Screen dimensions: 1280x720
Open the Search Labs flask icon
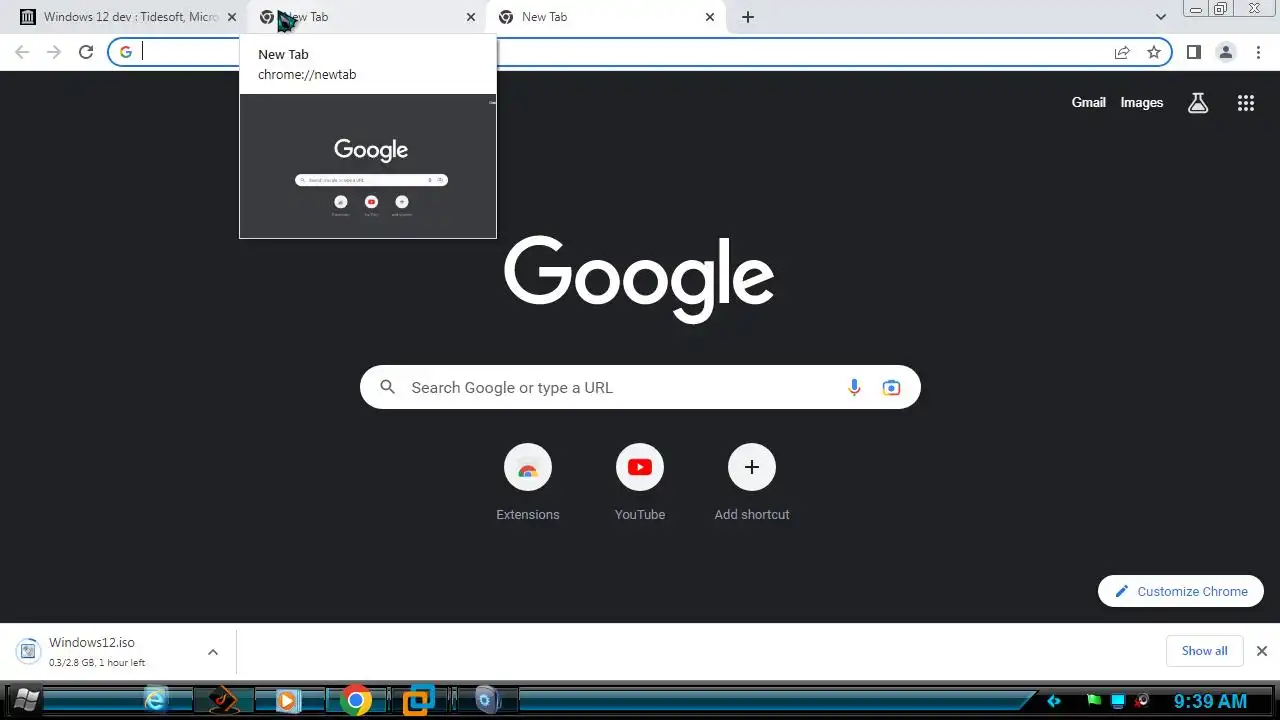pyautogui.click(x=1198, y=102)
